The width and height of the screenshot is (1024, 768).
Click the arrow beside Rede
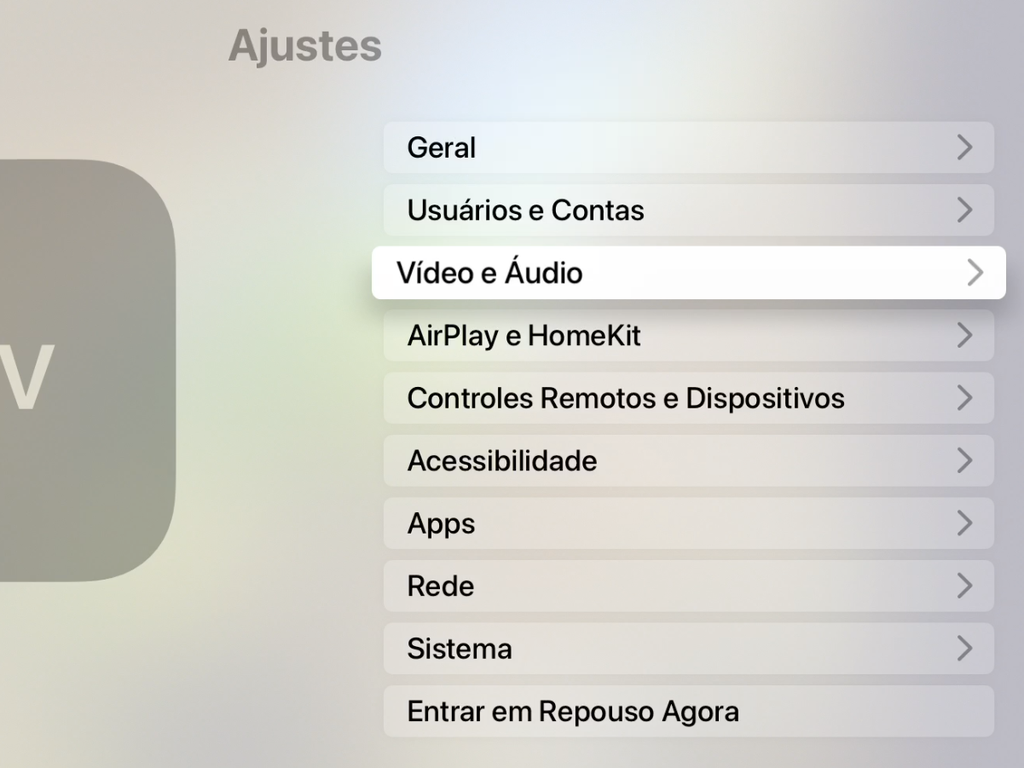965,586
